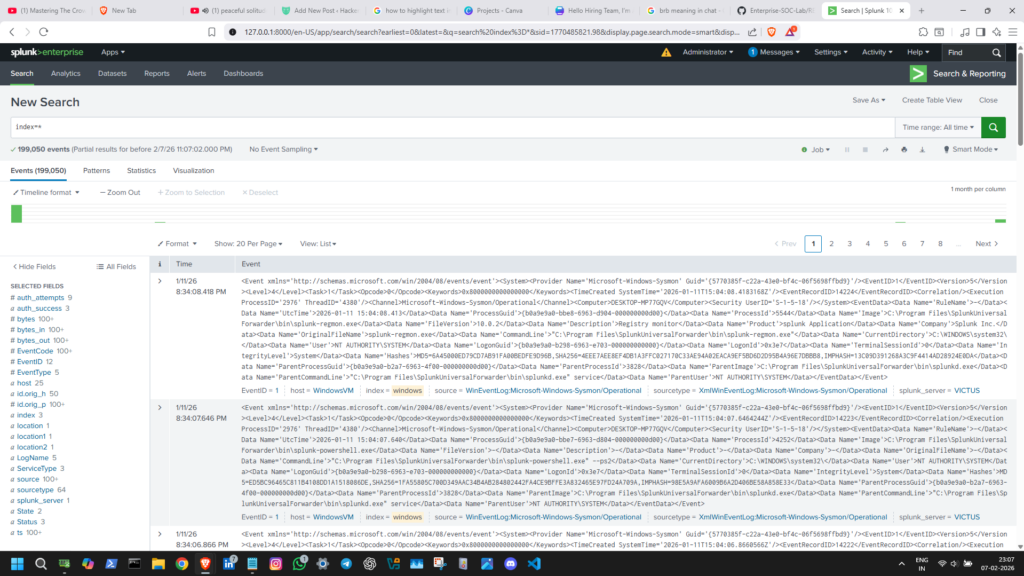This screenshot has width=1024, height=576.
Task: Switch to the Statistics tab
Action: click(141, 171)
